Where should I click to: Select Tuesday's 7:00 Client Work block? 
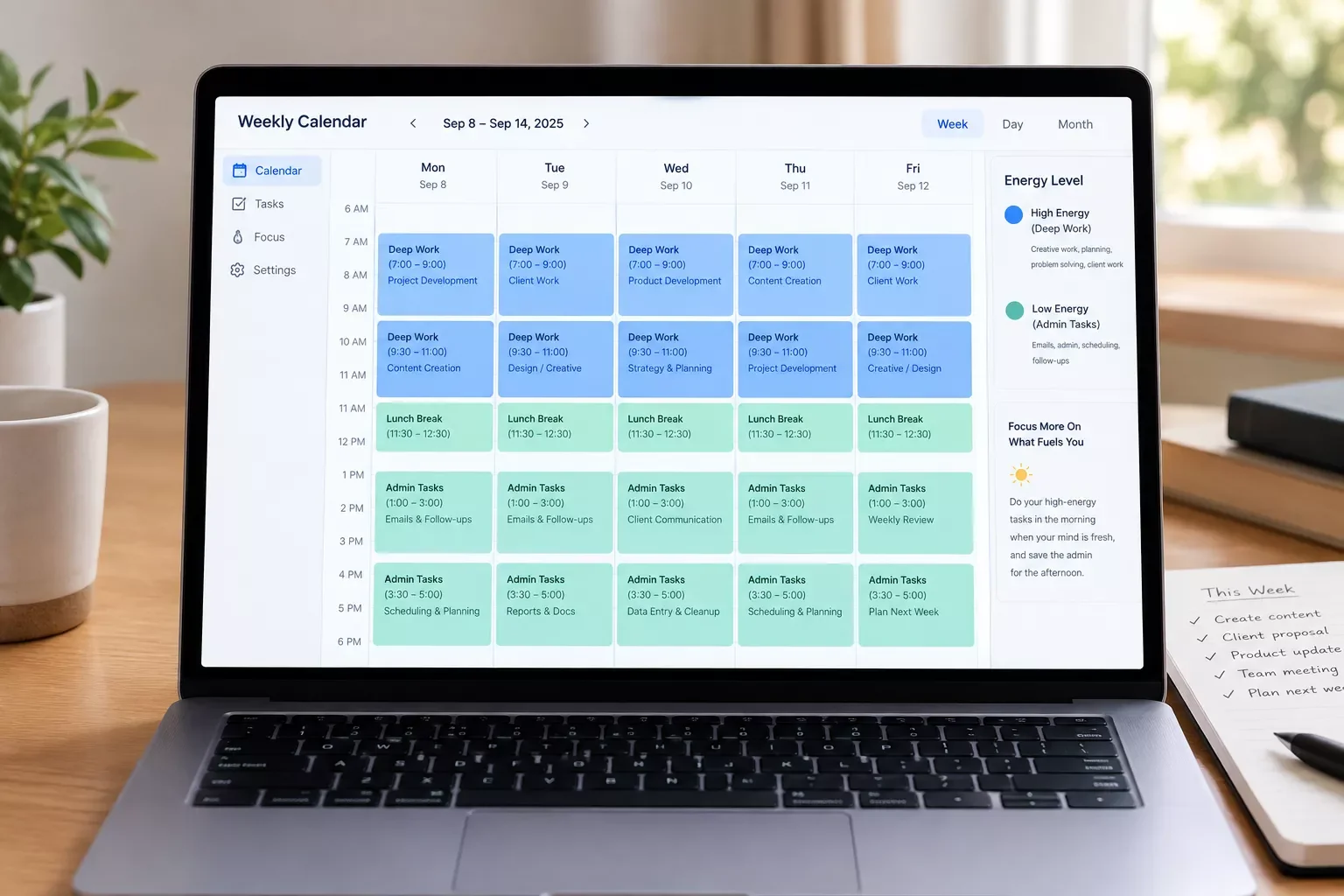pos(556,274)
